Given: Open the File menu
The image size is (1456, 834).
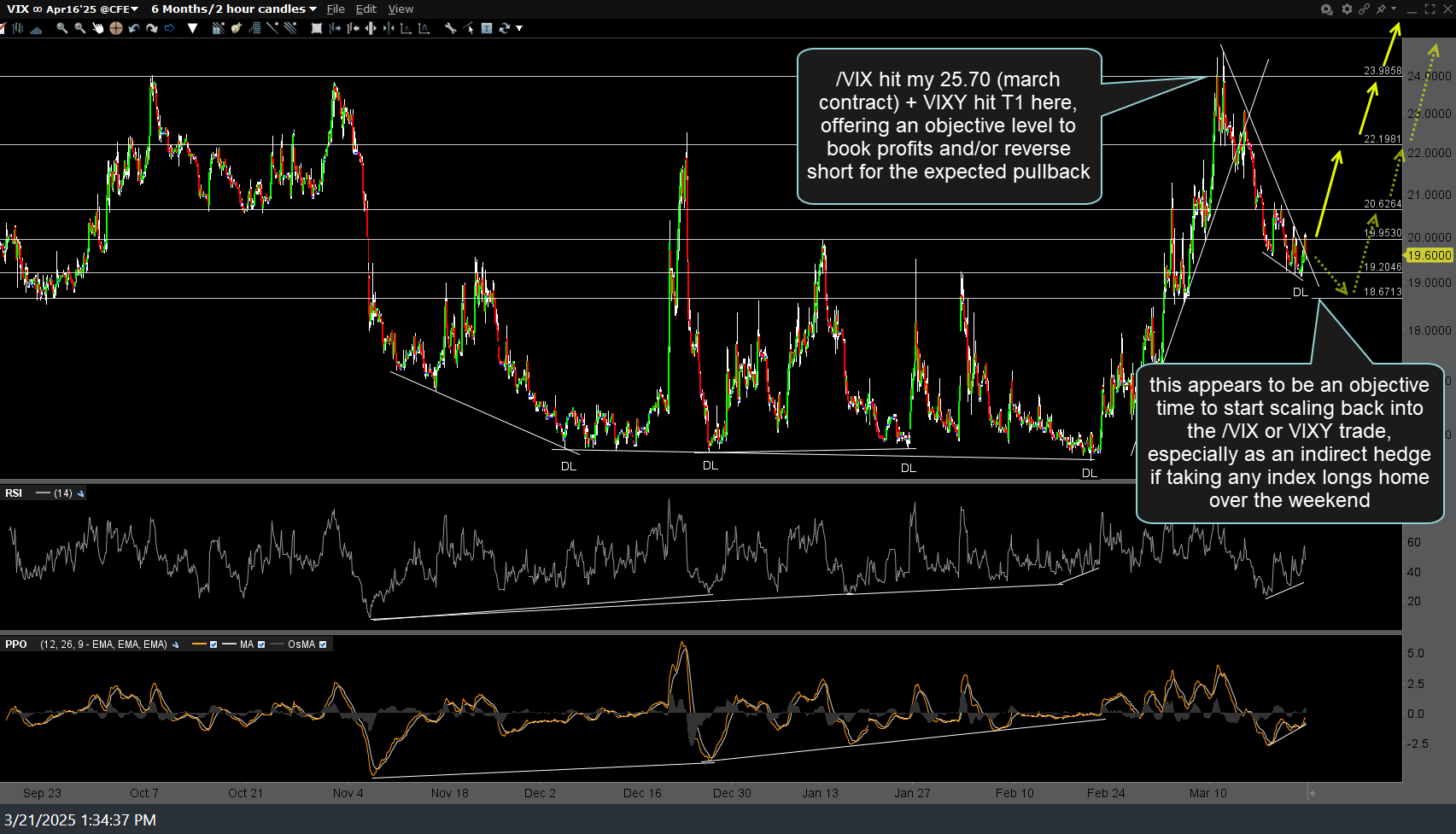Looking at the screenshot, I should [x=336, y=9].
